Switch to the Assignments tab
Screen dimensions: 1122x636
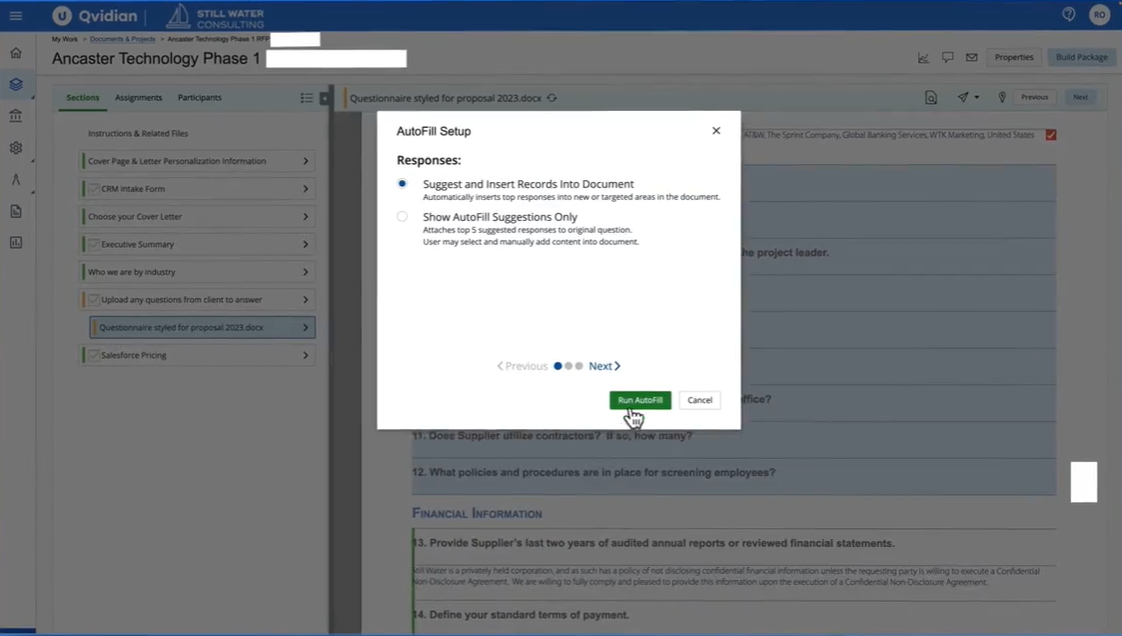[138, 97]
